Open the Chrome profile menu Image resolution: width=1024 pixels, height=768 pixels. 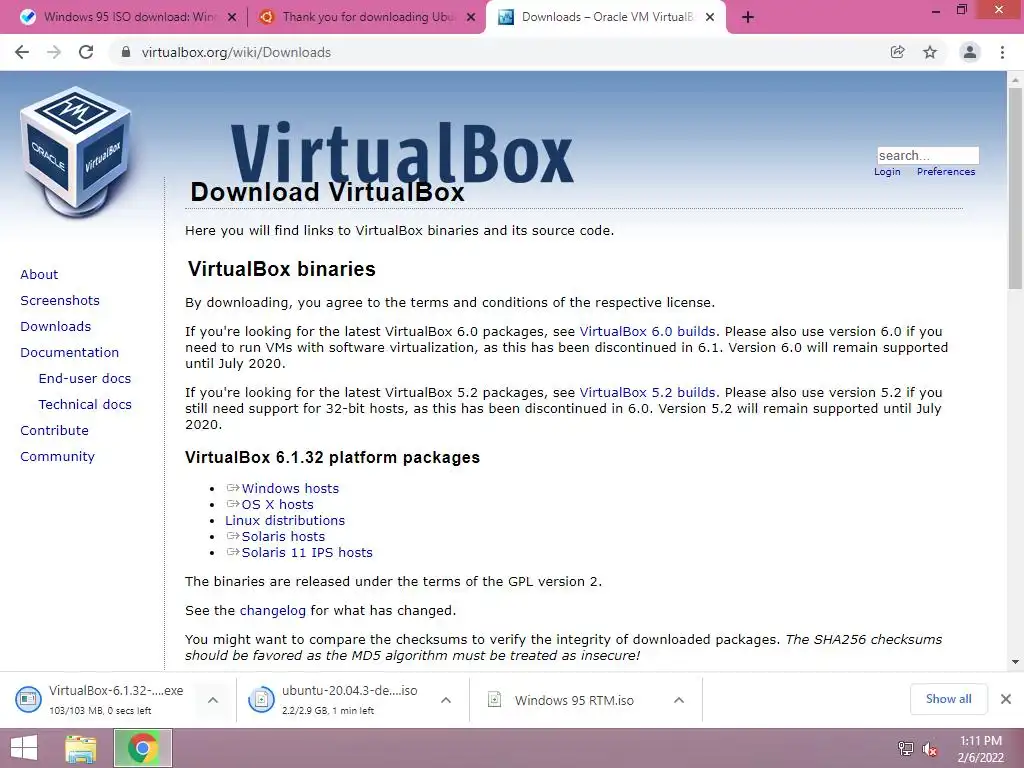click(970, 52)
